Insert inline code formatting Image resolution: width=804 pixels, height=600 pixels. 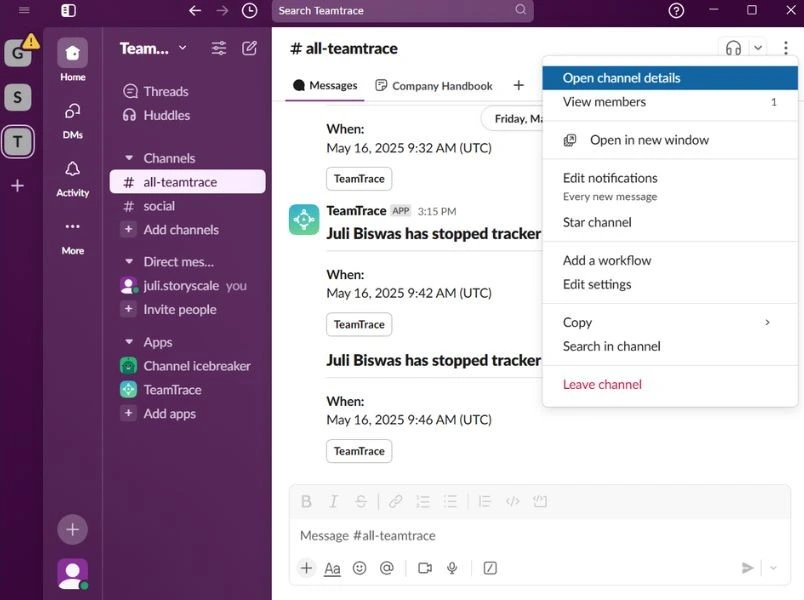(x=512, y=501)
